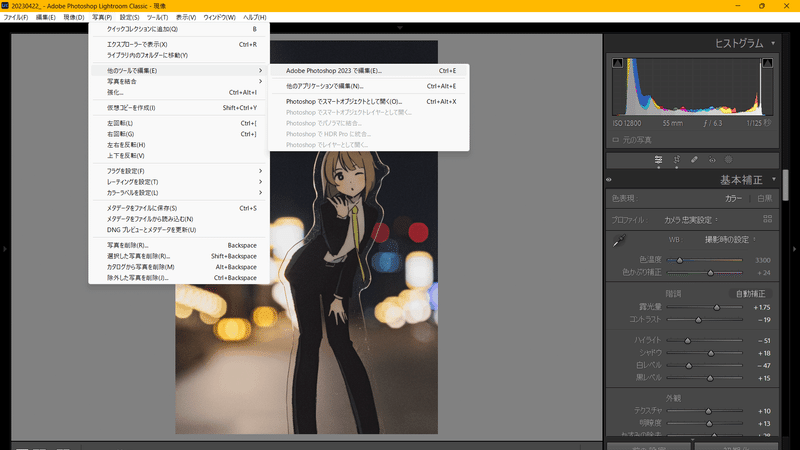This screenshot has width=800, height=450.
Task: Collapse the ヒストグラム panel triangle
Action: click(773, 43)
